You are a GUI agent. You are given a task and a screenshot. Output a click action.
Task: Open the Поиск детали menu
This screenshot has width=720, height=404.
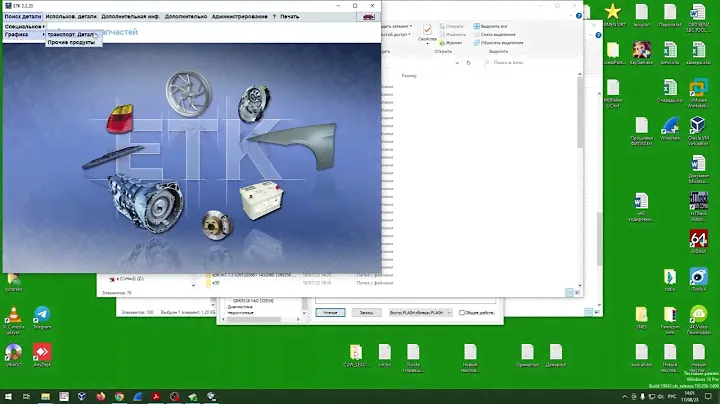click(x=24, y=17)
